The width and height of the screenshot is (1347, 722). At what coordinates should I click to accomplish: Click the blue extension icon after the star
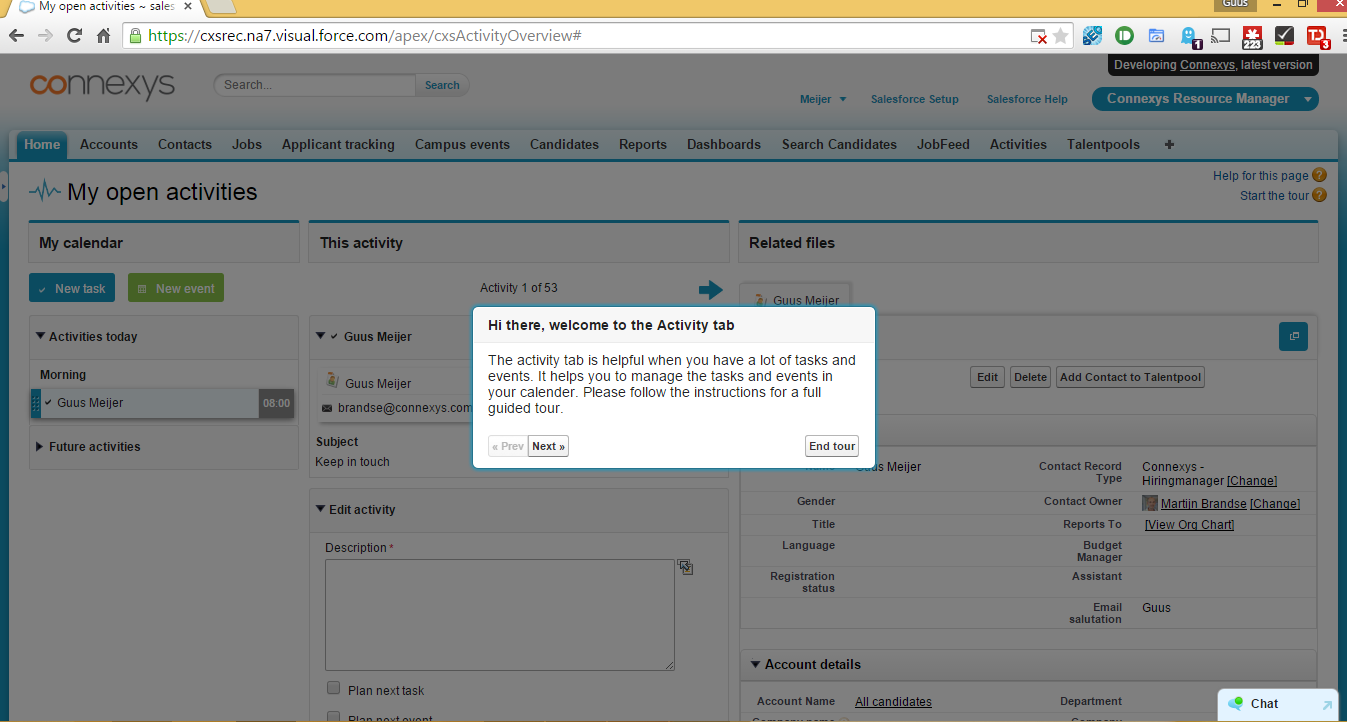click(x=1092, y=36)
